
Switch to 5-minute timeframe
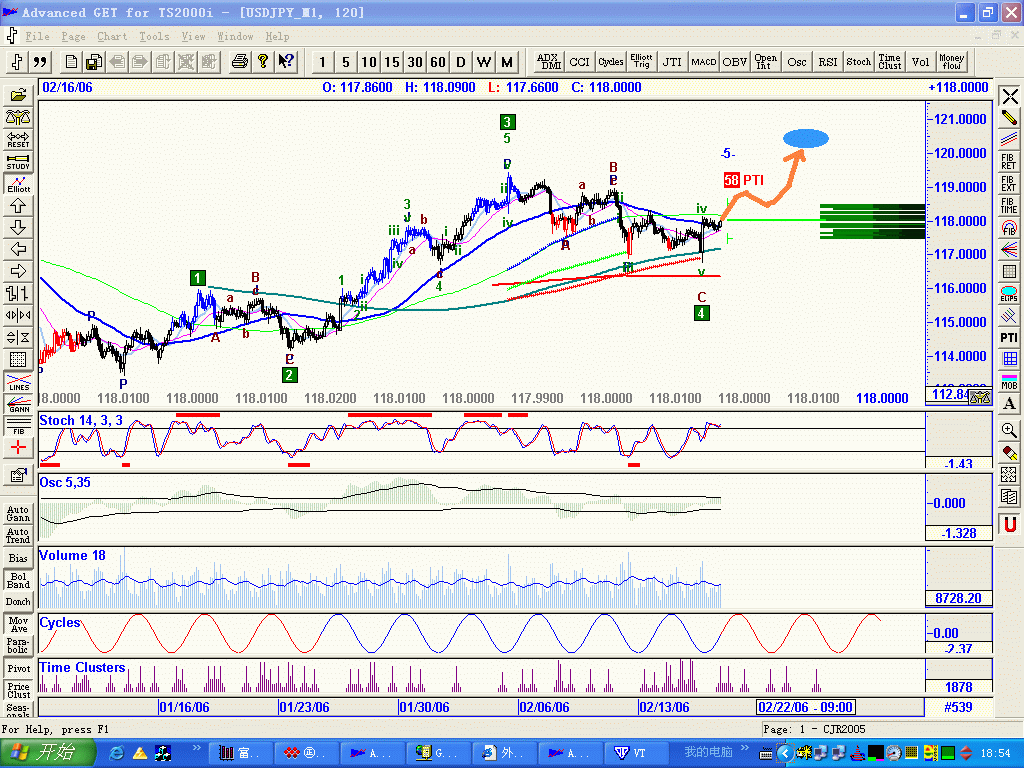pyautogui.click(x=345, y=62)
